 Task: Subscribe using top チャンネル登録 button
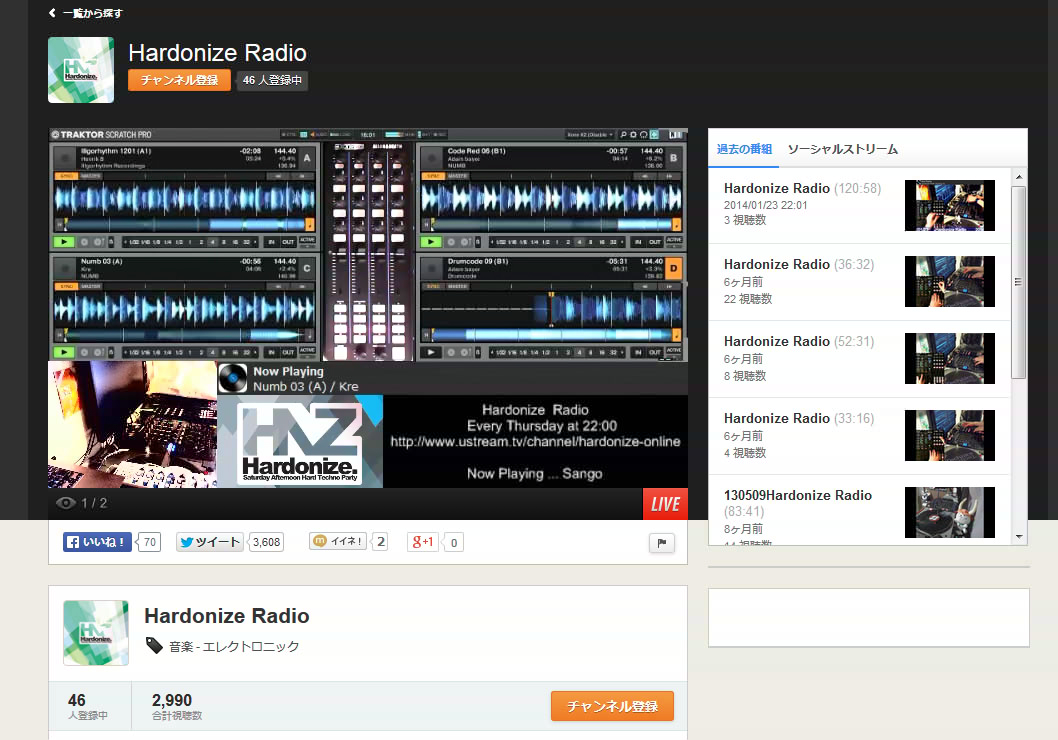click(x=179, y=80)
